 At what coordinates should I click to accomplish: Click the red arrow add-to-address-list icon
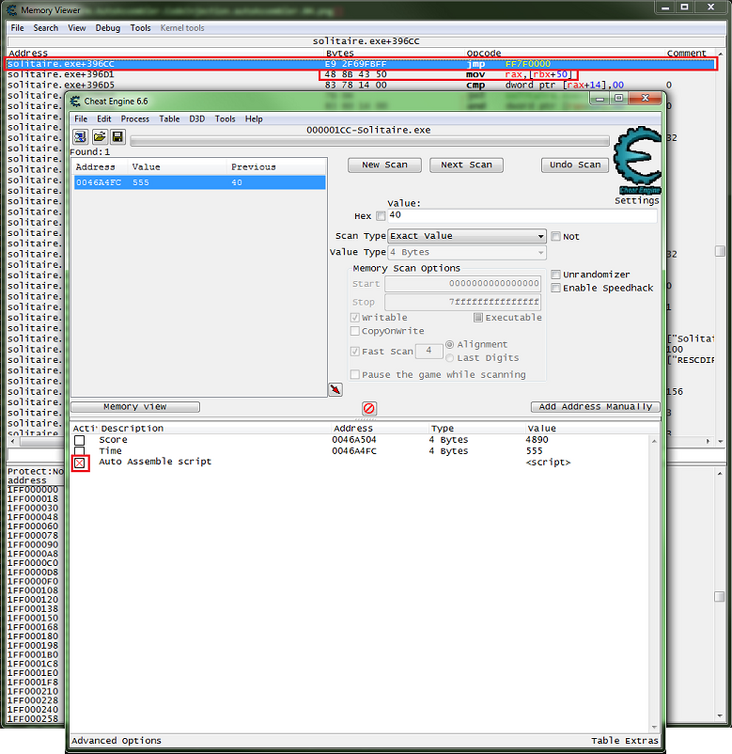pos(335,389)
